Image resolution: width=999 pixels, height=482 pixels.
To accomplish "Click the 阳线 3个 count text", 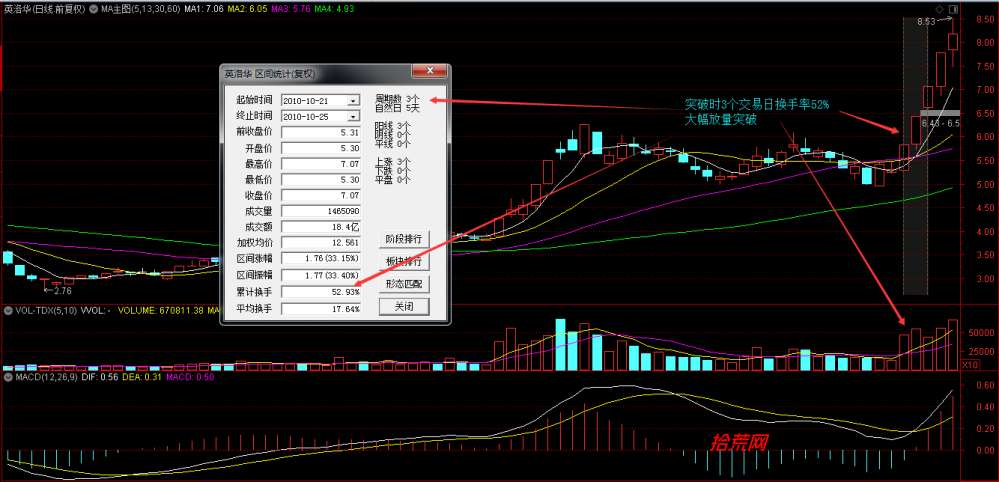I will [392, 125].
